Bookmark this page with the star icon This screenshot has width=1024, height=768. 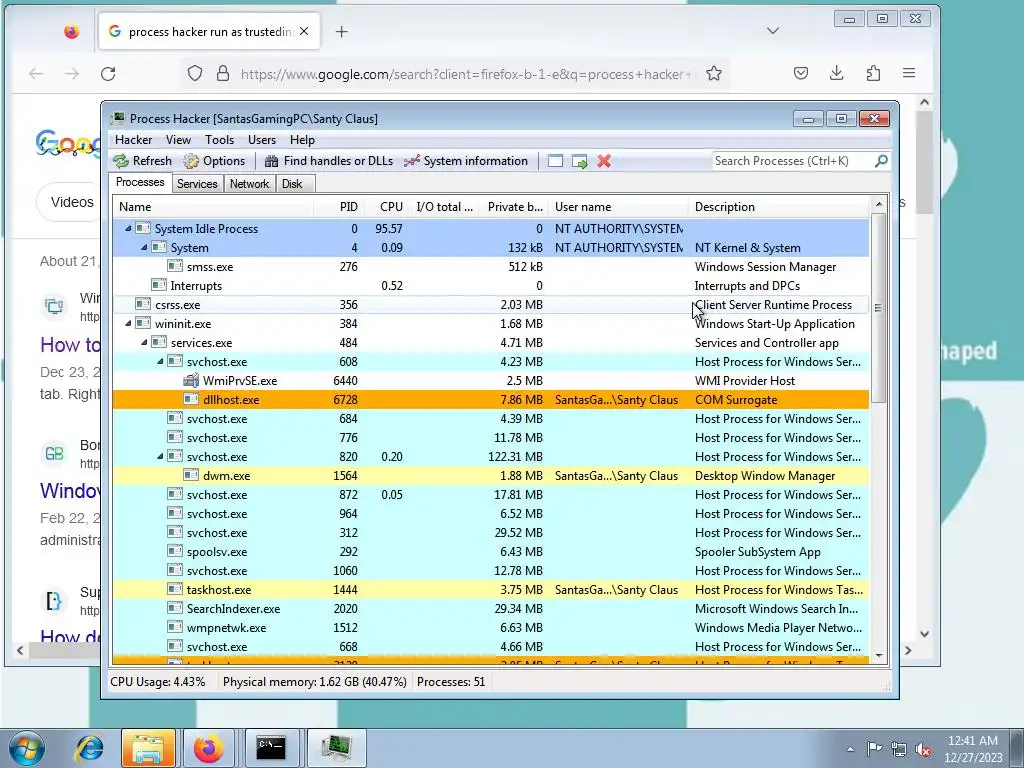tap(714, 74)
